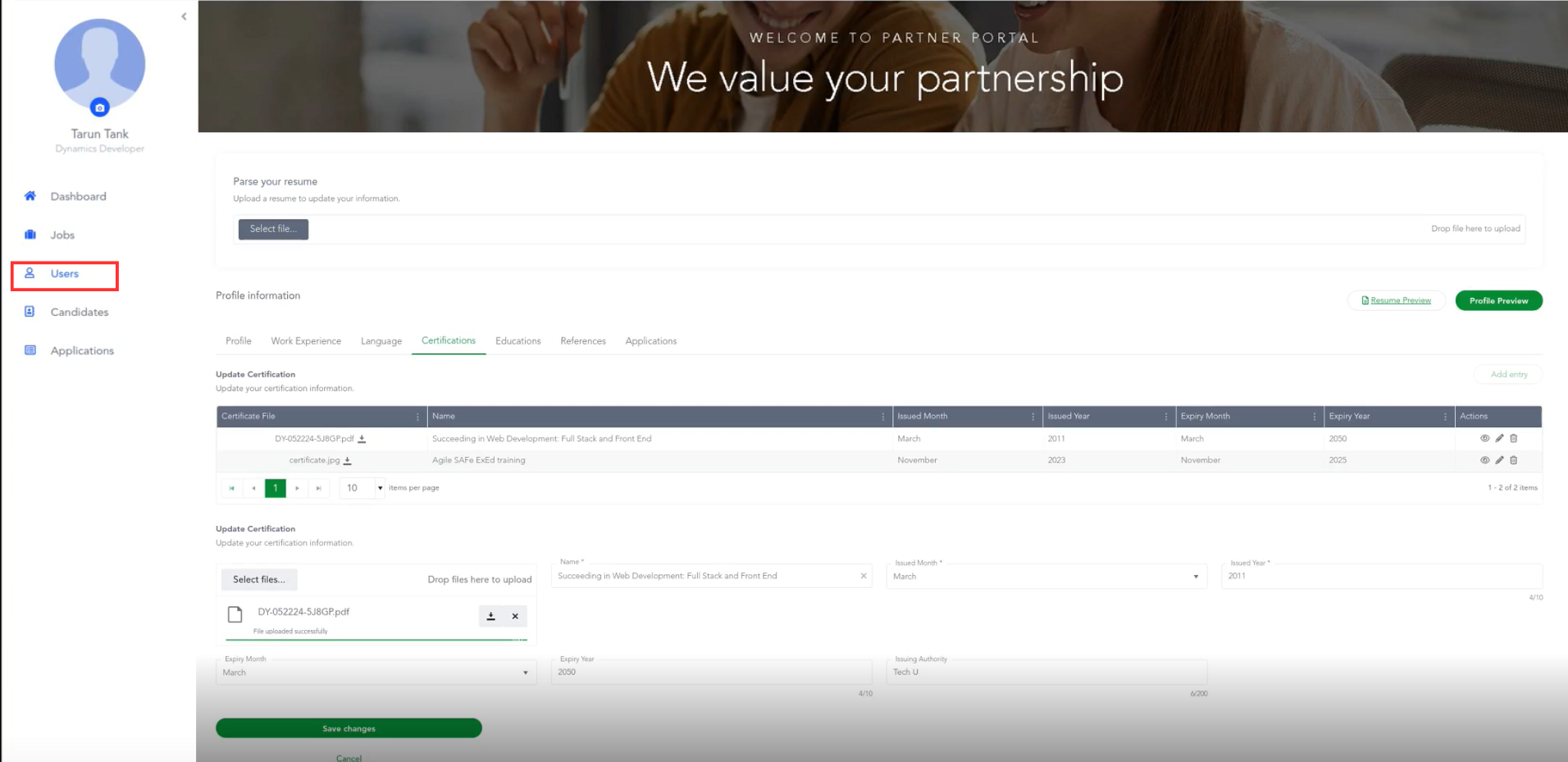Open the Resume Preview link

pos(1397,301)
